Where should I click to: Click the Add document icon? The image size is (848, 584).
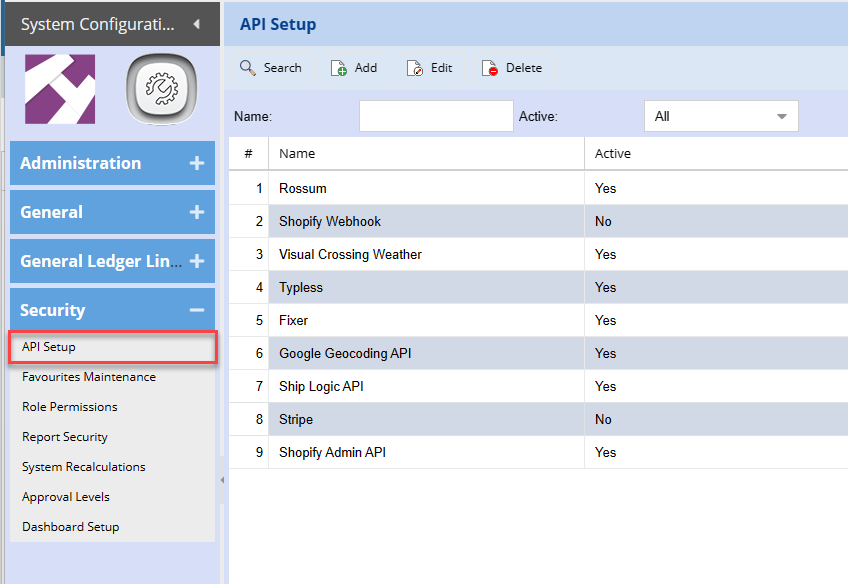339,68
